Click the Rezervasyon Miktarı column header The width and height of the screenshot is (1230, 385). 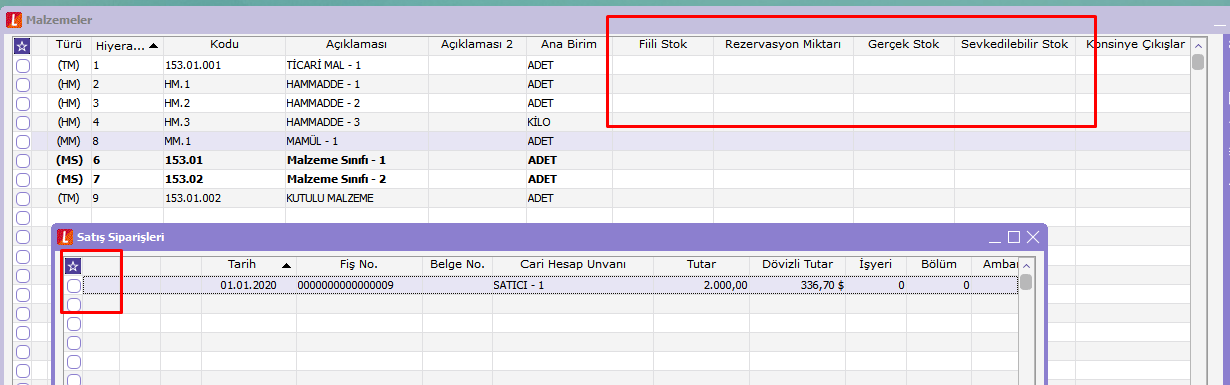tap(783, 45)
